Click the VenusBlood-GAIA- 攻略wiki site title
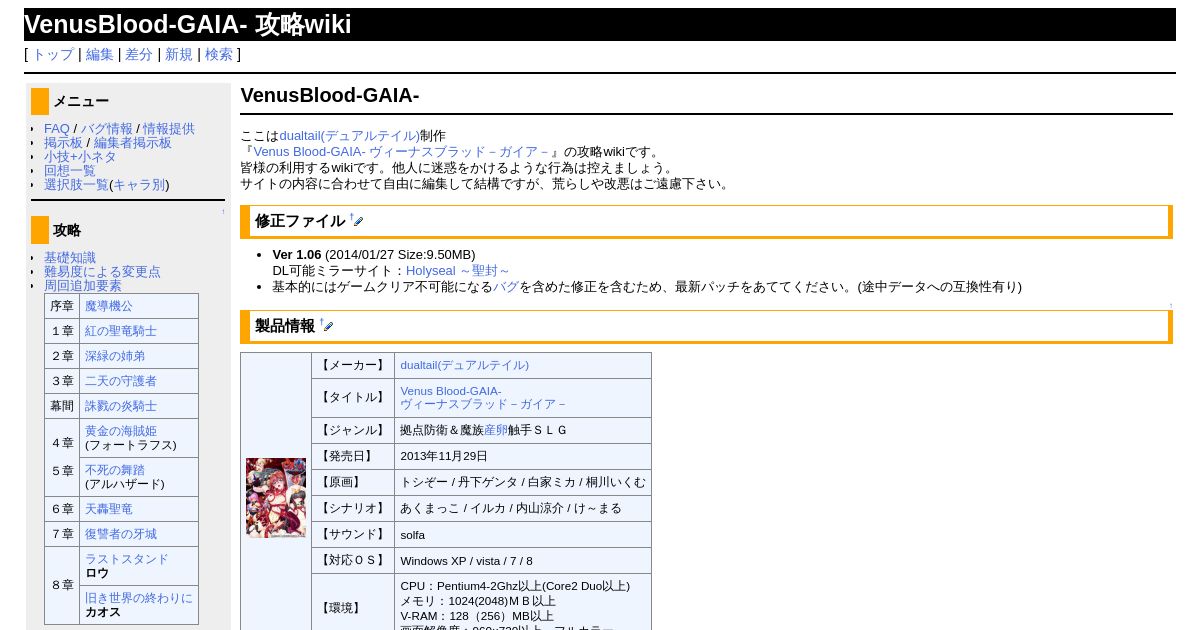This screenshot has width=1200, height=630. tap(188, 25)
